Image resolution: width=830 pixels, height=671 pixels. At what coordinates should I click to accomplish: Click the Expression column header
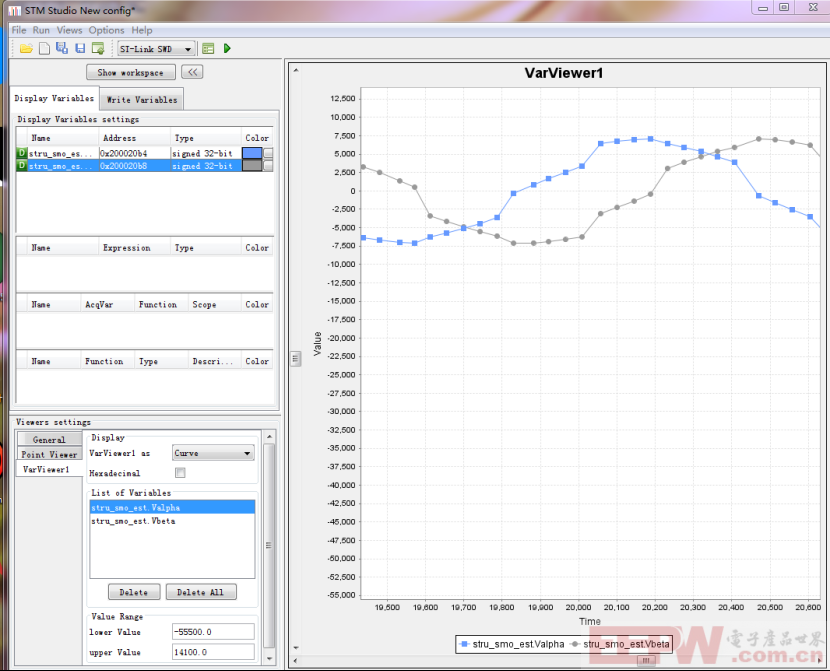pyautogui.click(x=134, y=248)
